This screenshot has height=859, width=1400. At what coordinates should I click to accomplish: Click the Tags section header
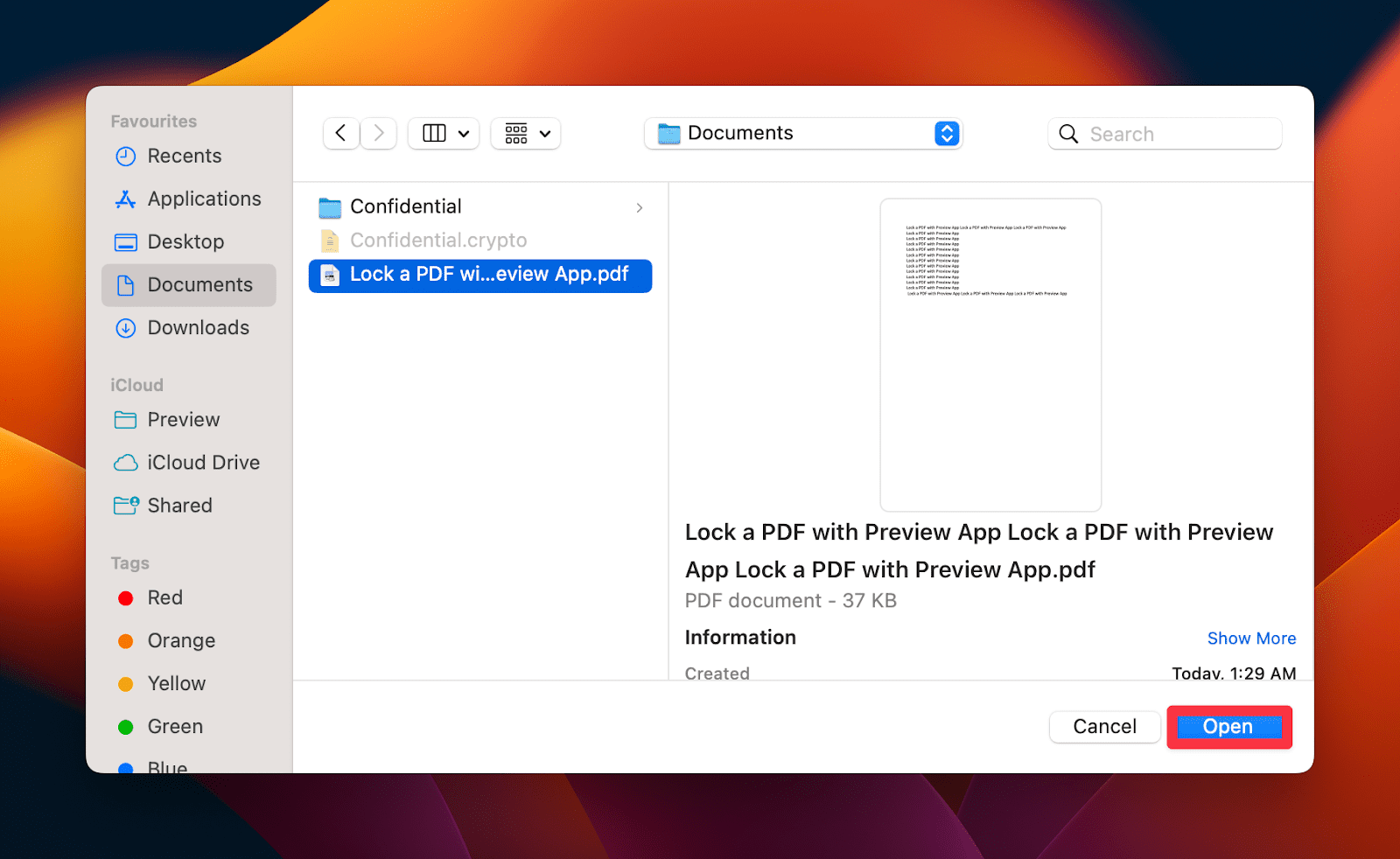click(129, 563)
